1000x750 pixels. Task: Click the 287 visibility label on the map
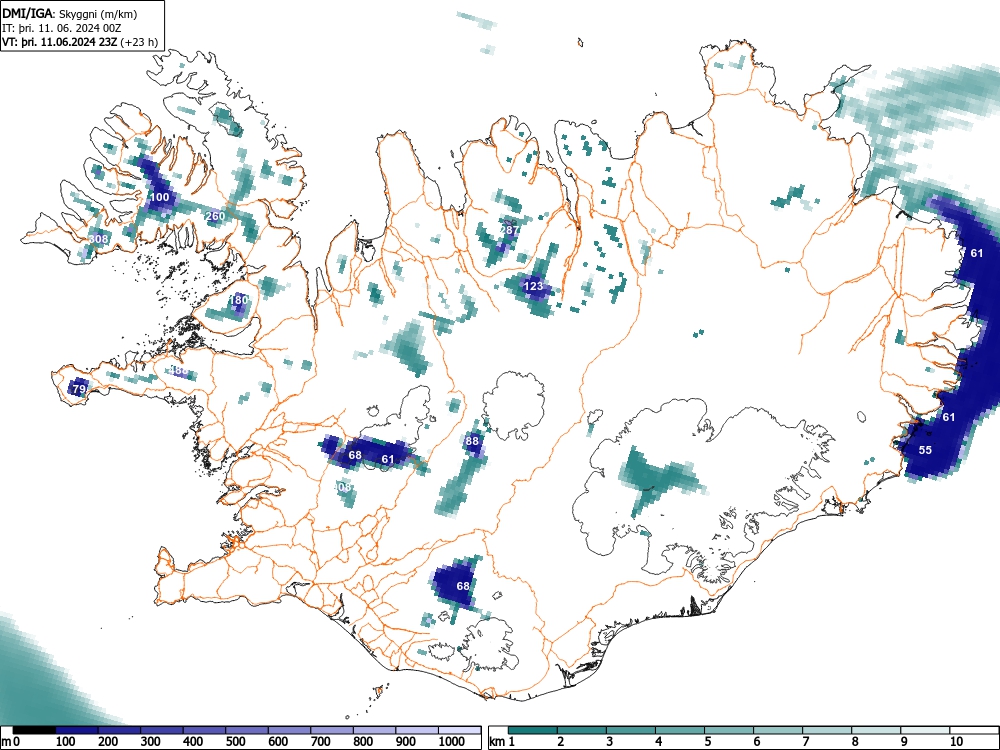(509, 230)
